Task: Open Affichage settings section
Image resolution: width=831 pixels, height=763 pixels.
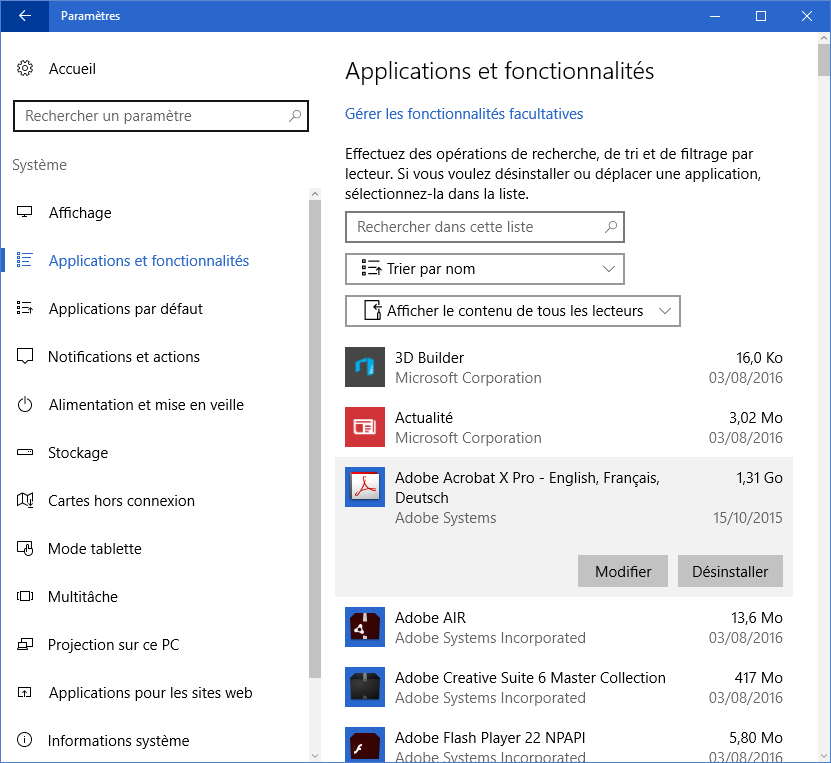Action: [x=80, y=213]
